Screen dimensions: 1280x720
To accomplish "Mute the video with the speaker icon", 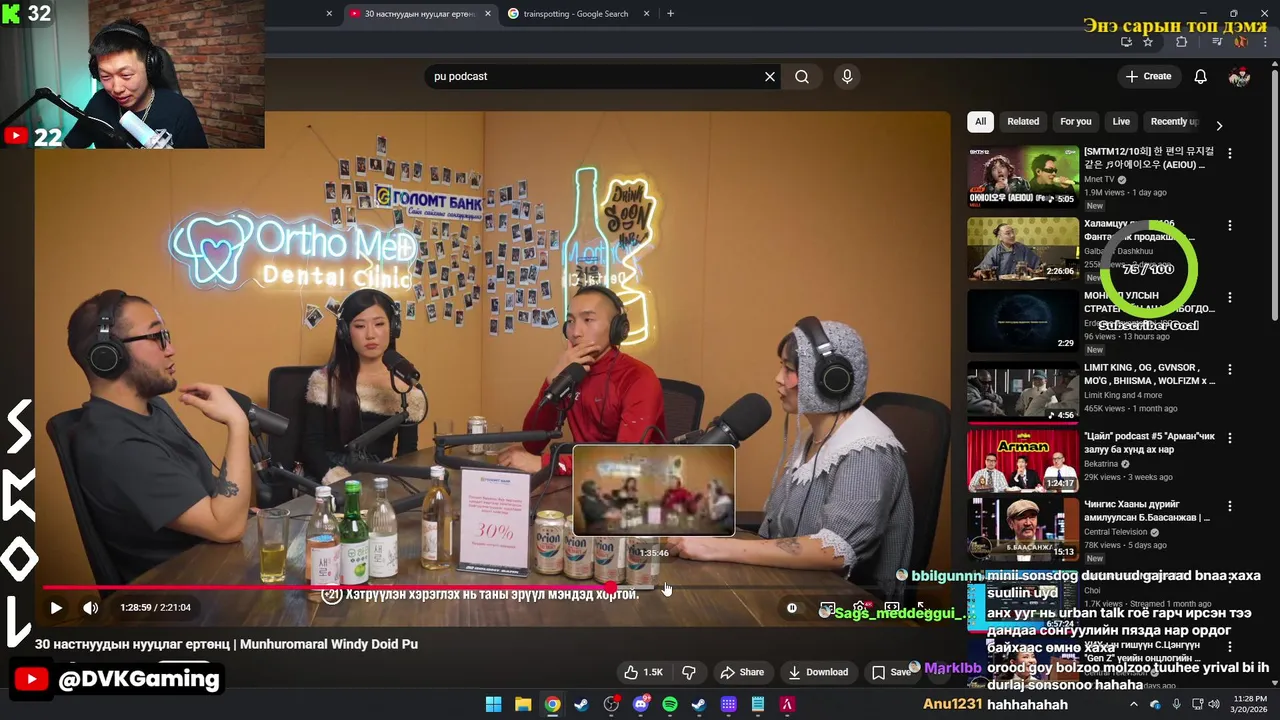I will [x=90, y=607].
